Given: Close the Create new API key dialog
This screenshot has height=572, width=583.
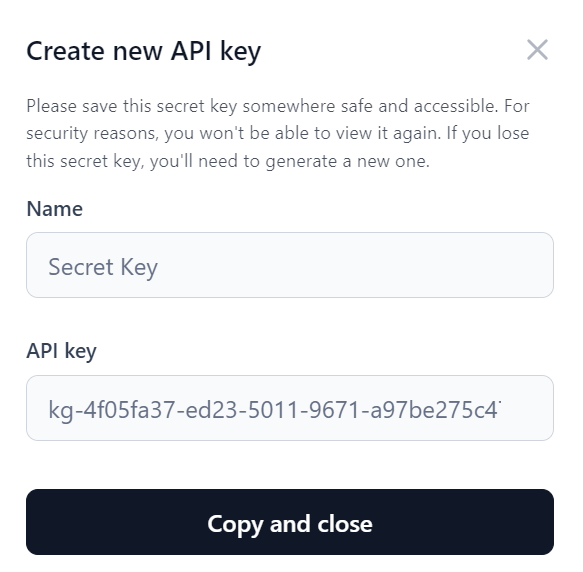Looking at the screenshot, I should pyautogui.click(x=537, y=49).
